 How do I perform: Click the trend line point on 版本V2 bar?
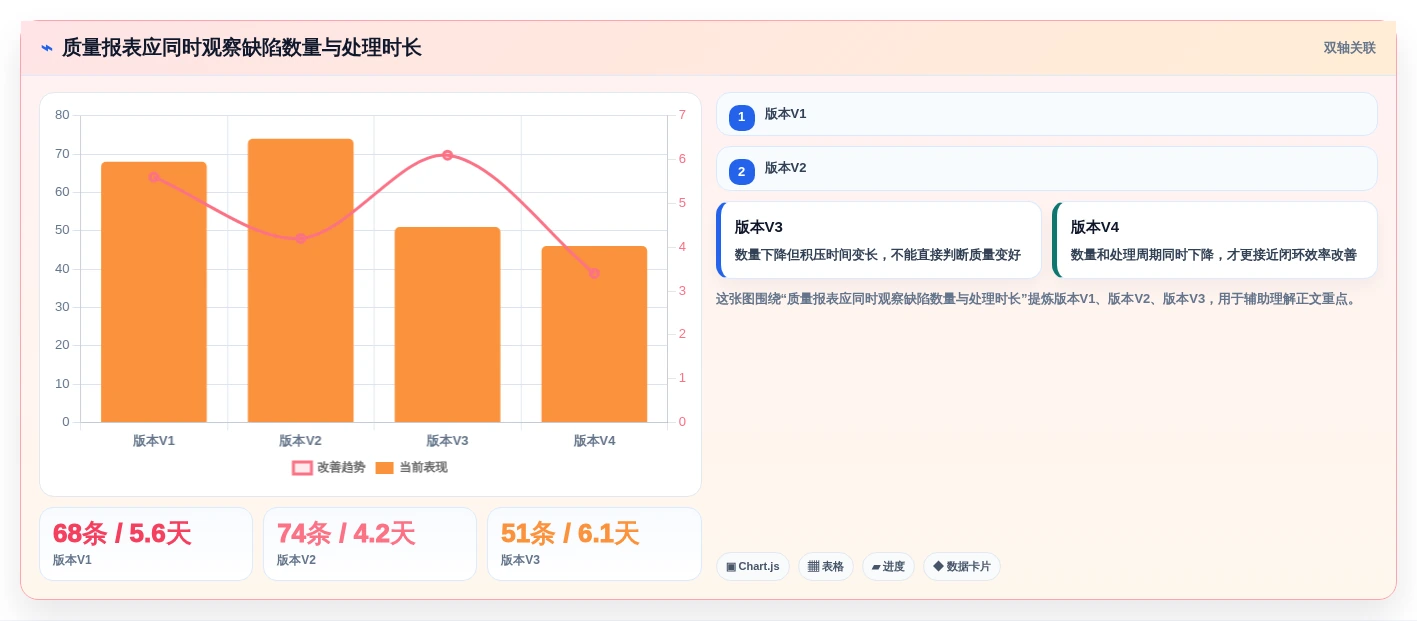pyautogui.click(x=300, y=238)
